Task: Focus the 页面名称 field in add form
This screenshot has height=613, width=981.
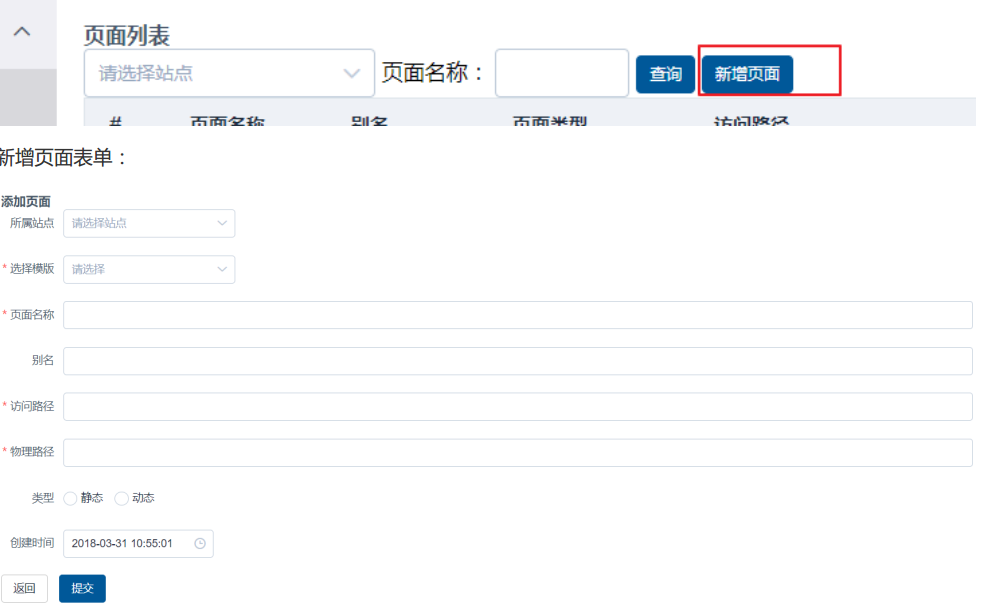Action: click(x=517, y=315)
